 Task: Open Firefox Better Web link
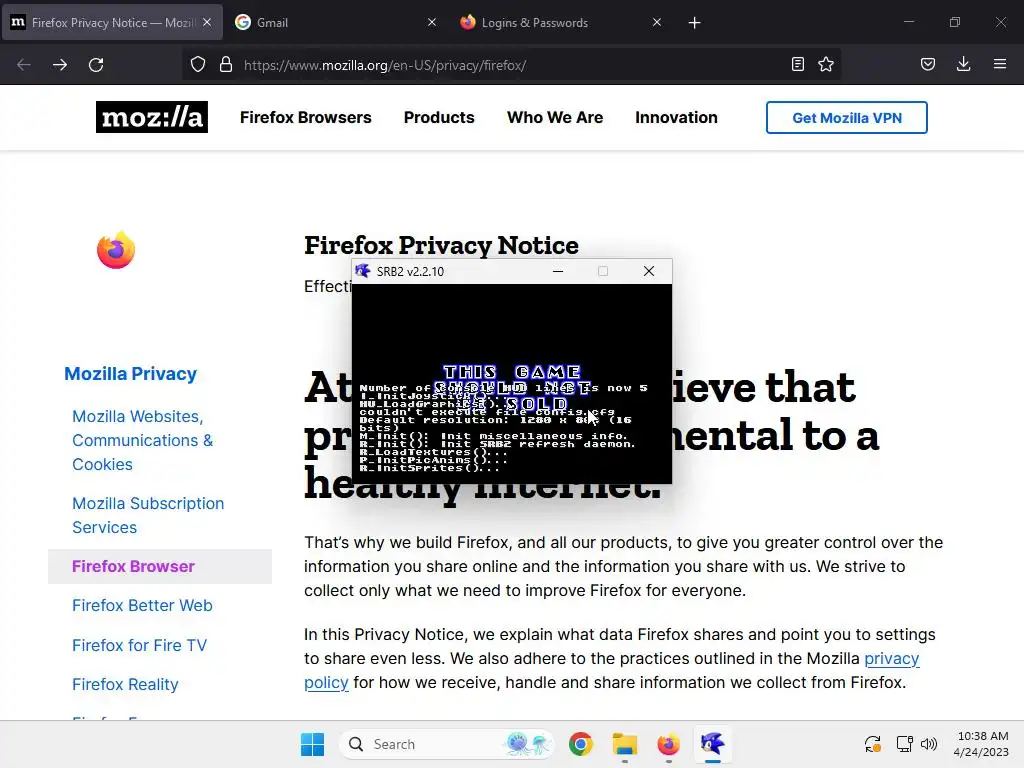point(142,605)
